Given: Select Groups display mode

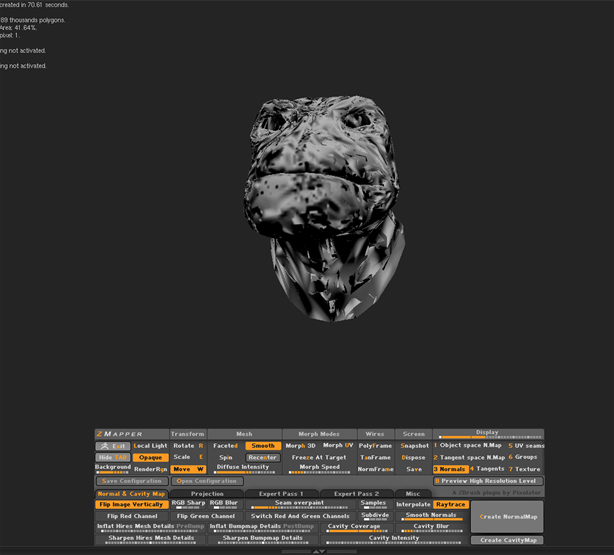Looking at the screenshot, I should pos(526,457).
